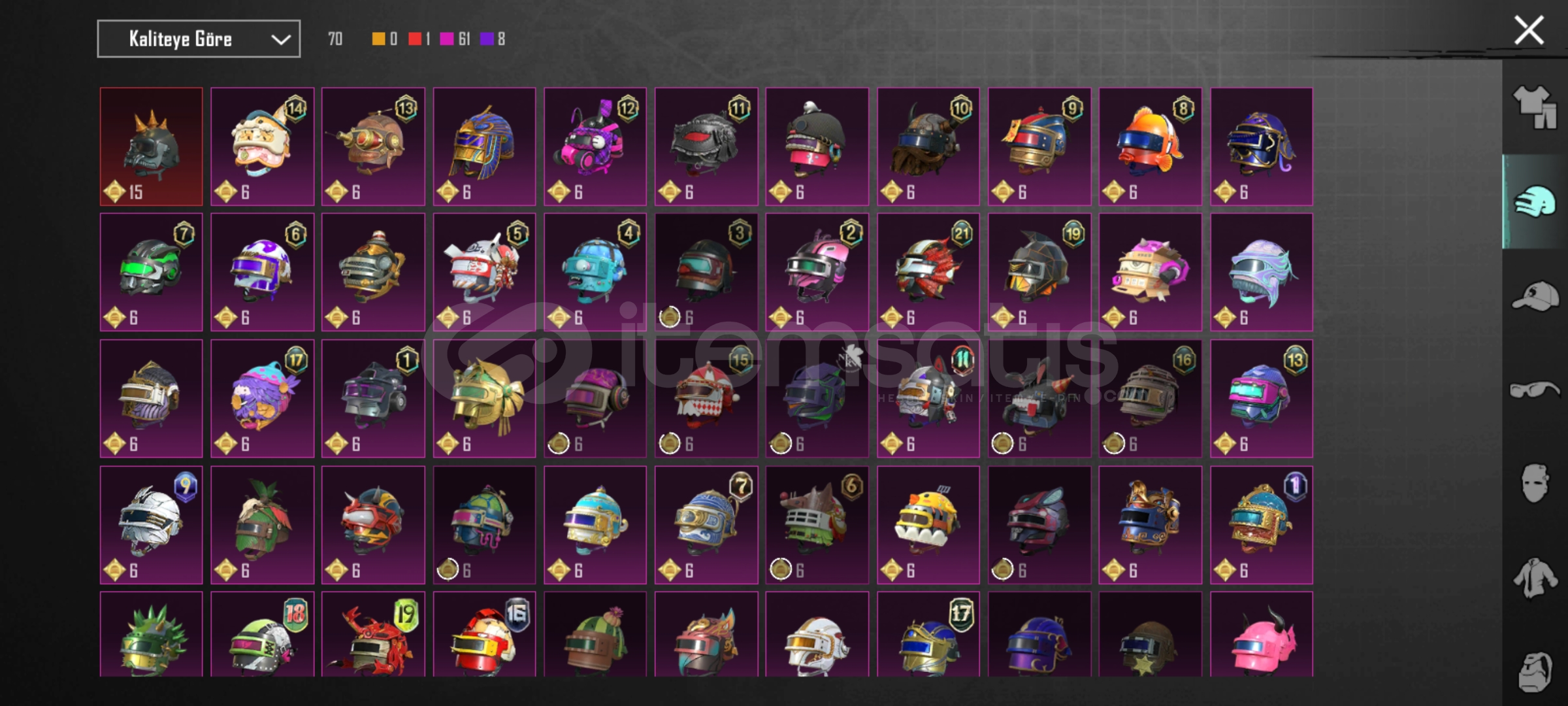
Task: Pick the golden bow helmet skin
Action: (x=484, y=398)
